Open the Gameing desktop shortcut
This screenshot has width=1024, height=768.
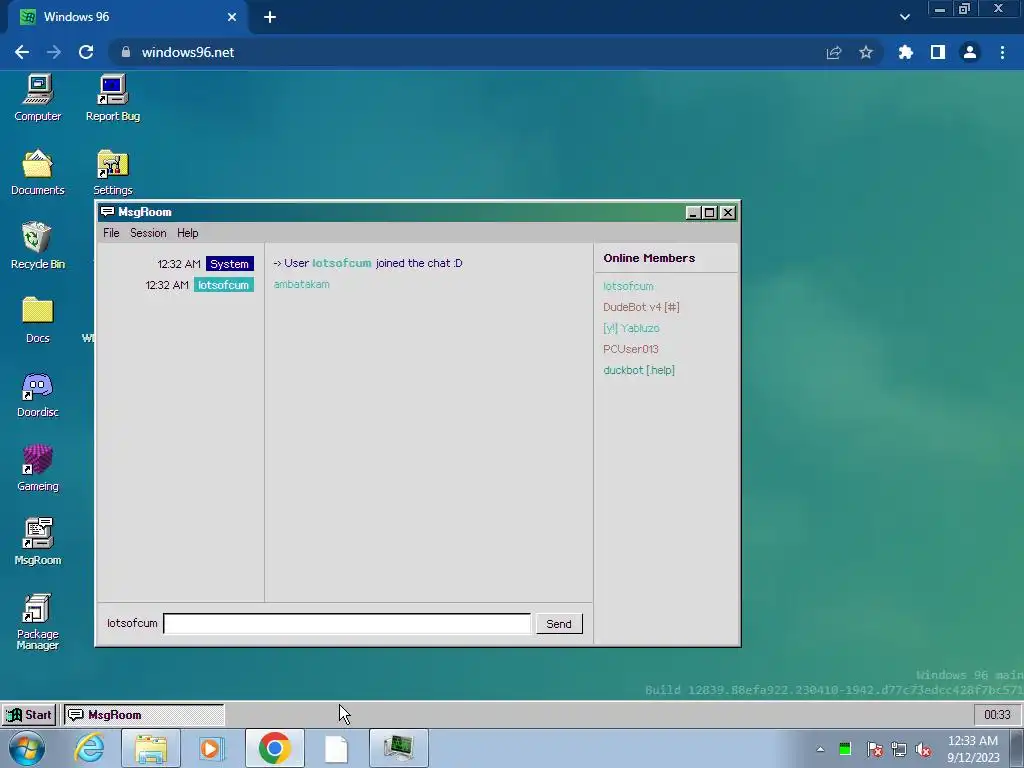(x=38, y=468)
